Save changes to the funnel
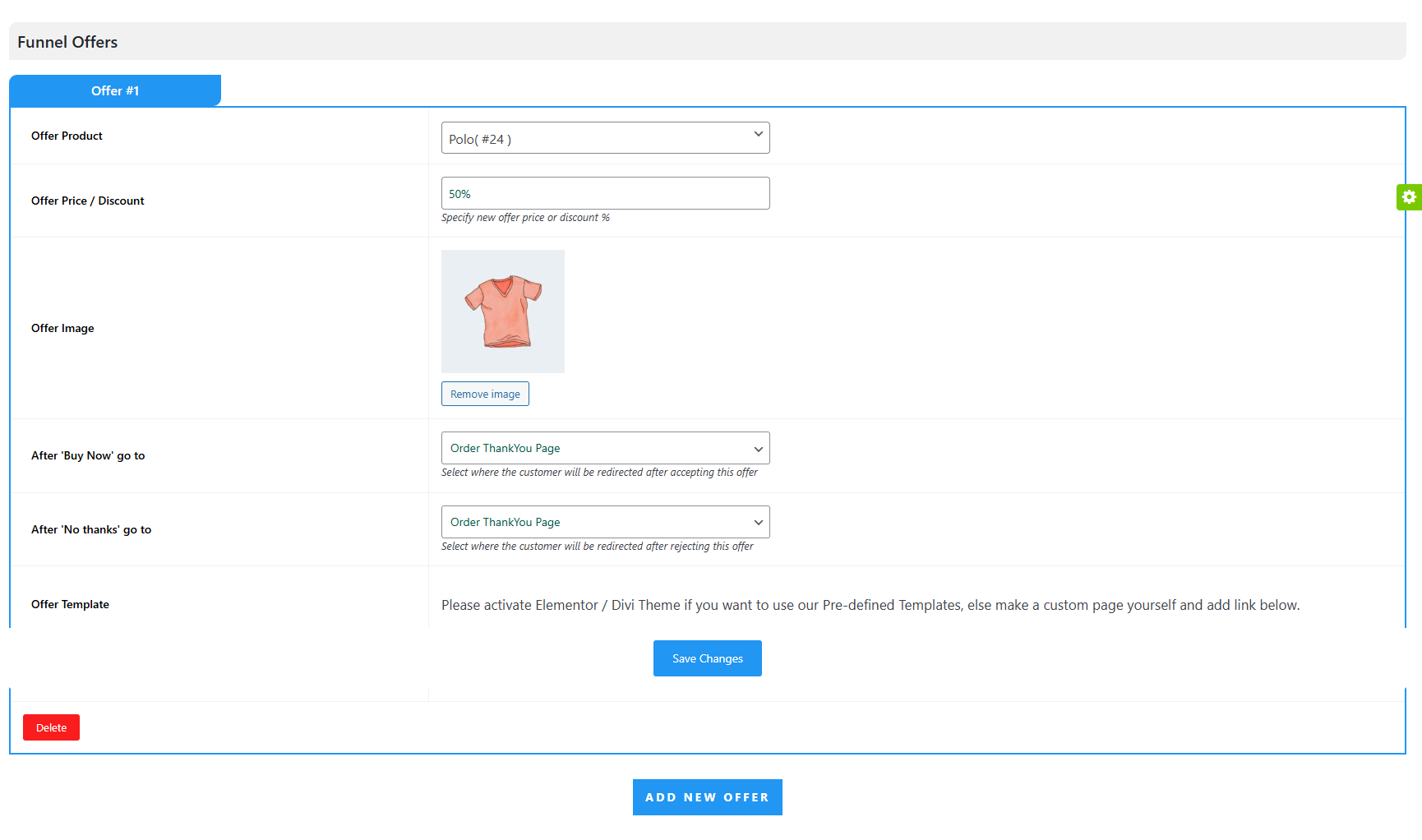Image resolution: width=1422 pixels, height=840 pixels. point(708,658)
